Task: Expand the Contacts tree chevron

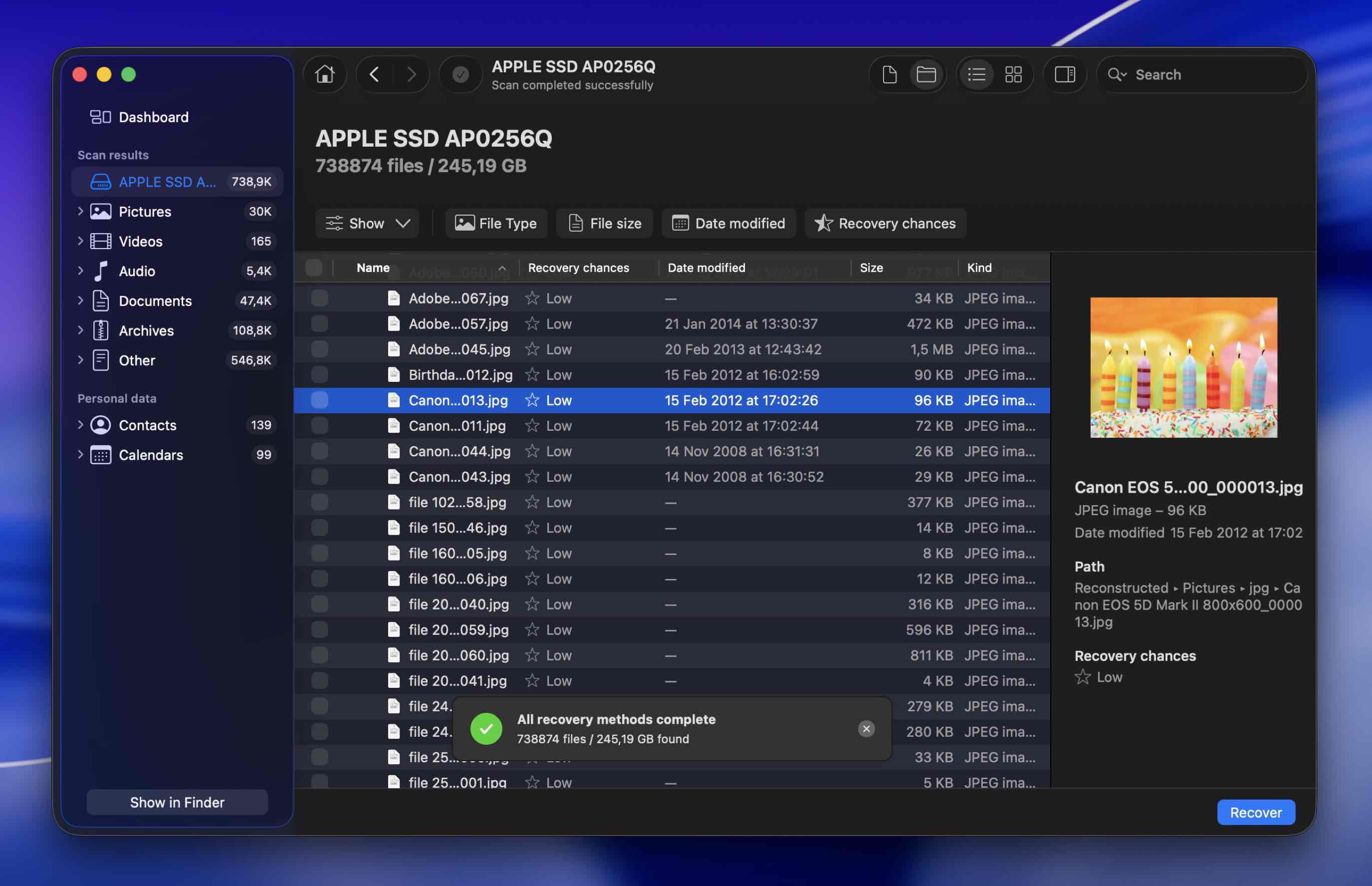Action: point(80,425)
